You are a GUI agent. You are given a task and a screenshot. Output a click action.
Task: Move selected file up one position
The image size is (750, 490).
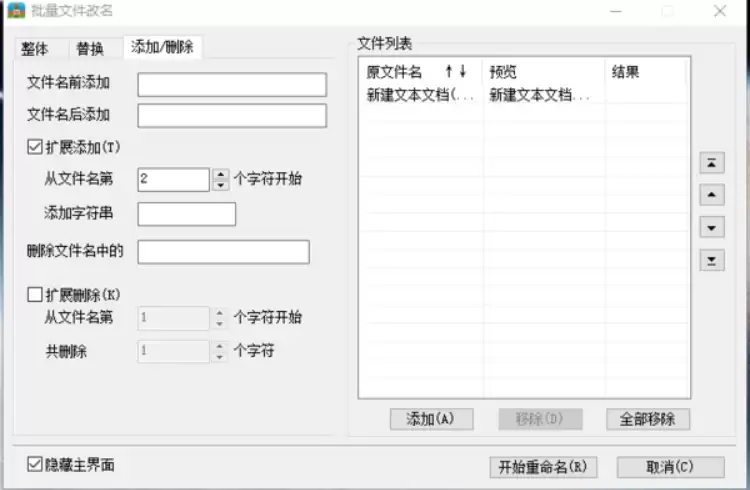click(712, 195)
